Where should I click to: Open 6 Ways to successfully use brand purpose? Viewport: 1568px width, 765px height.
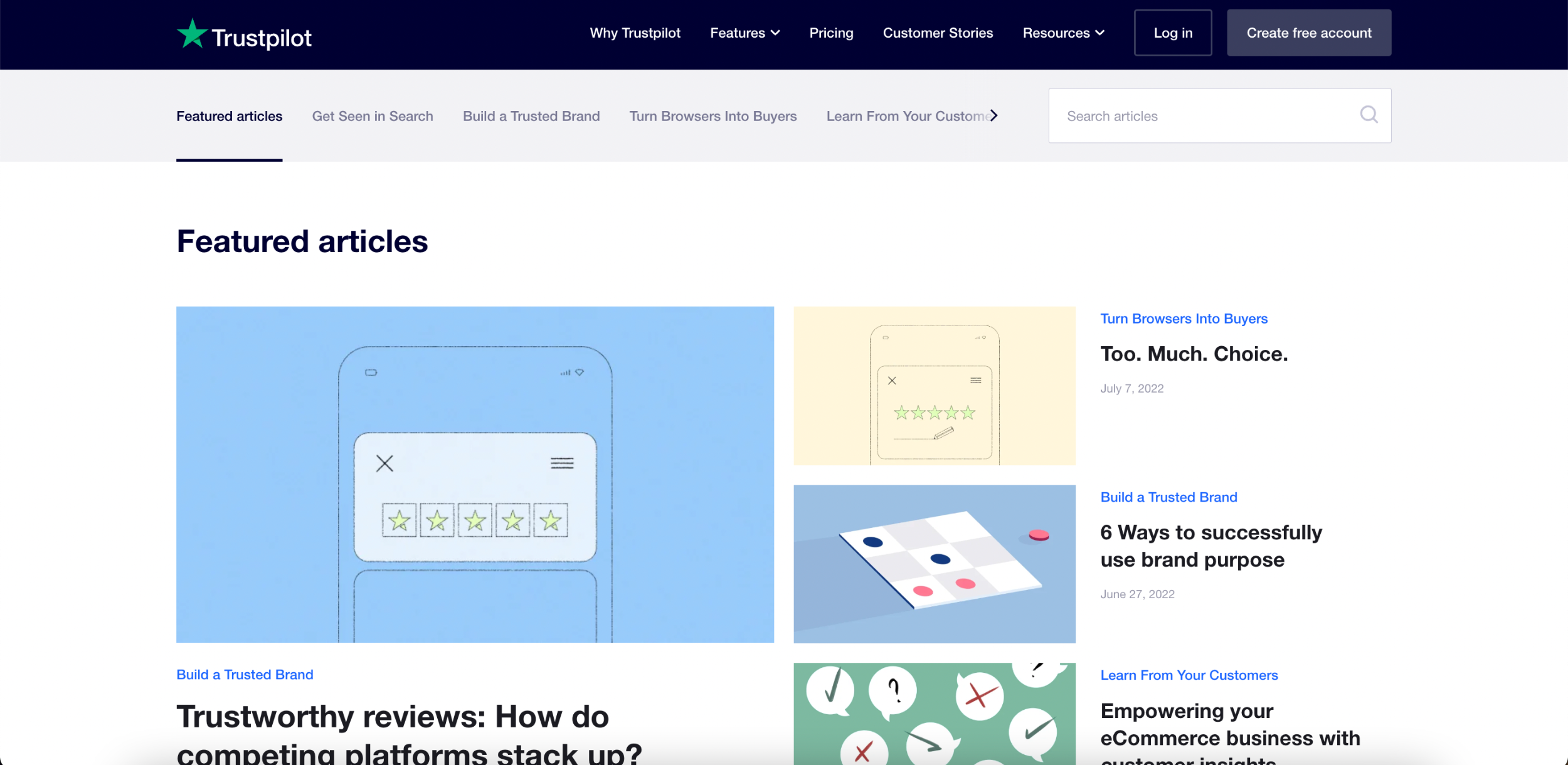coord(1210,546)
